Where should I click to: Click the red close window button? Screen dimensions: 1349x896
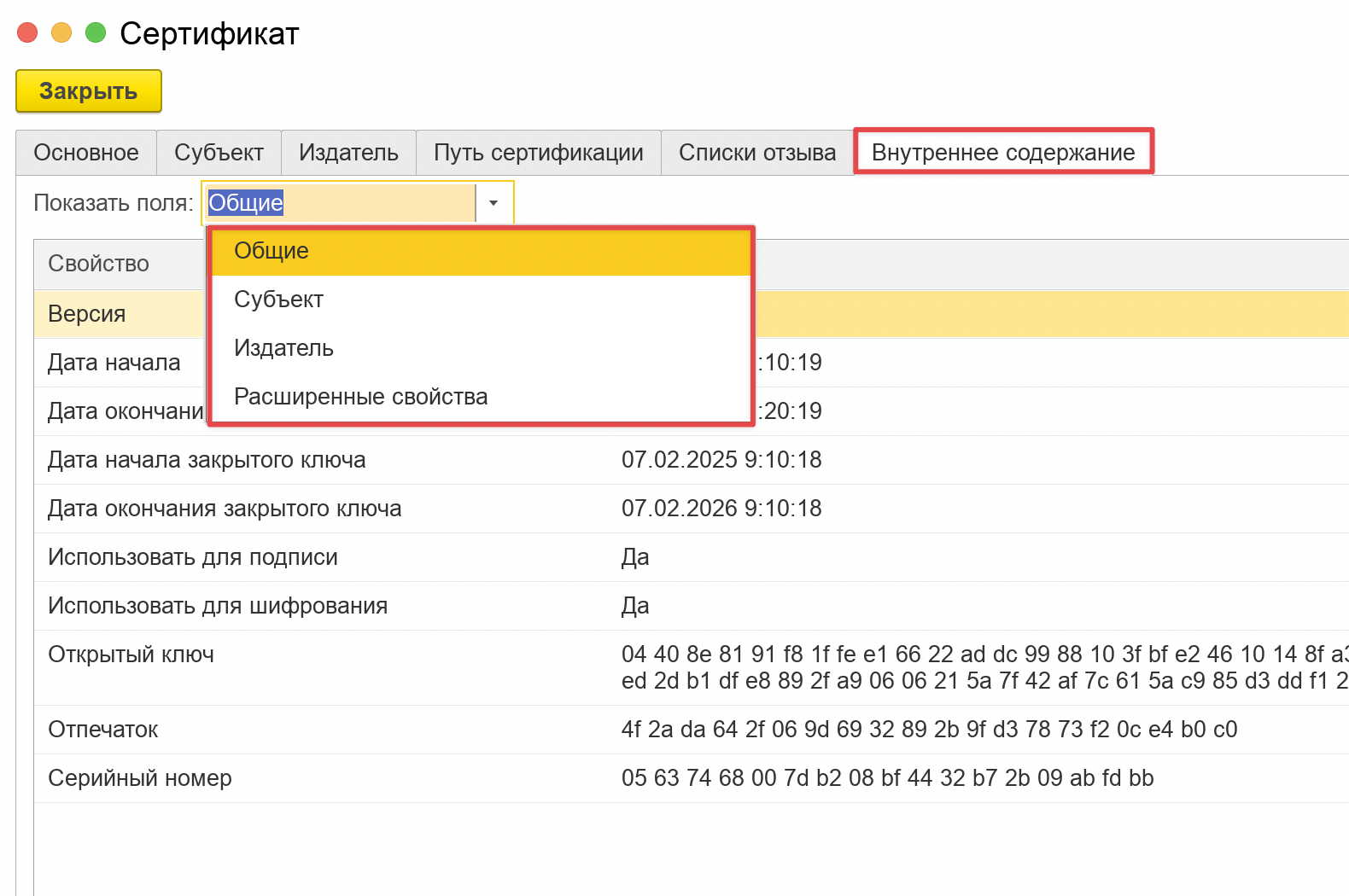click(x=27, y=33)
